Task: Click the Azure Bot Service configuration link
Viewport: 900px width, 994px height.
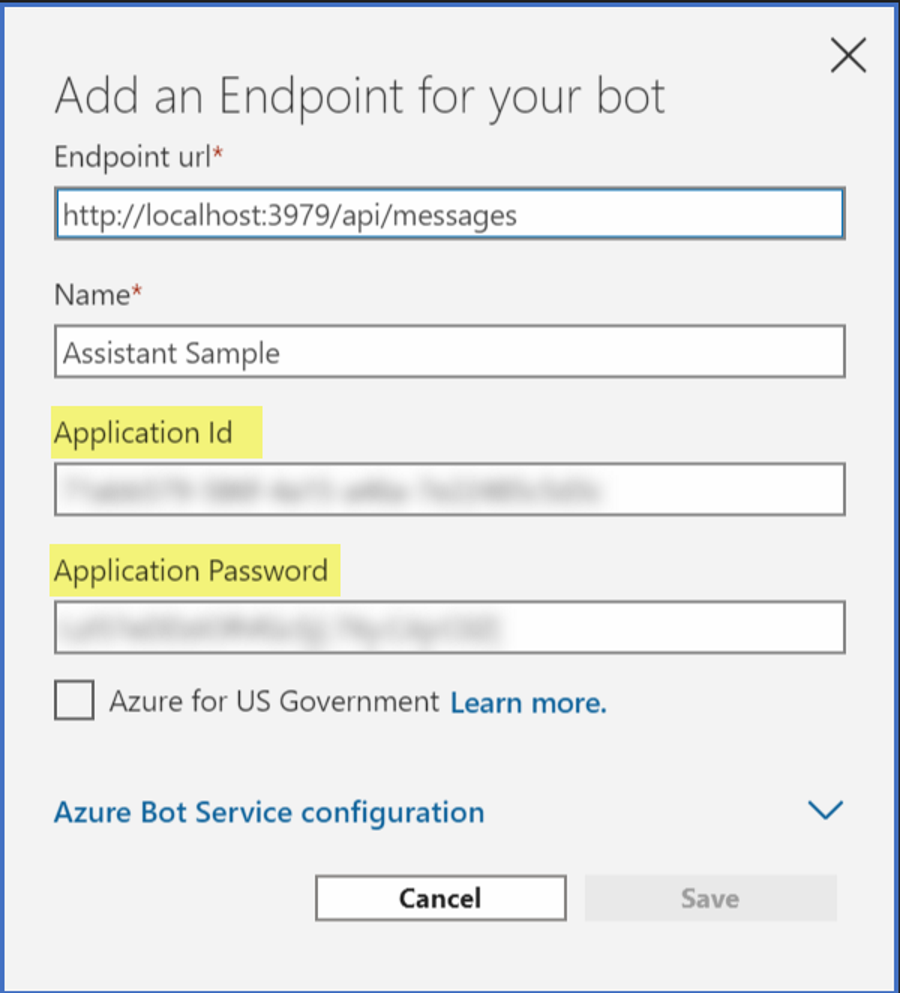Action: point(269,812)
